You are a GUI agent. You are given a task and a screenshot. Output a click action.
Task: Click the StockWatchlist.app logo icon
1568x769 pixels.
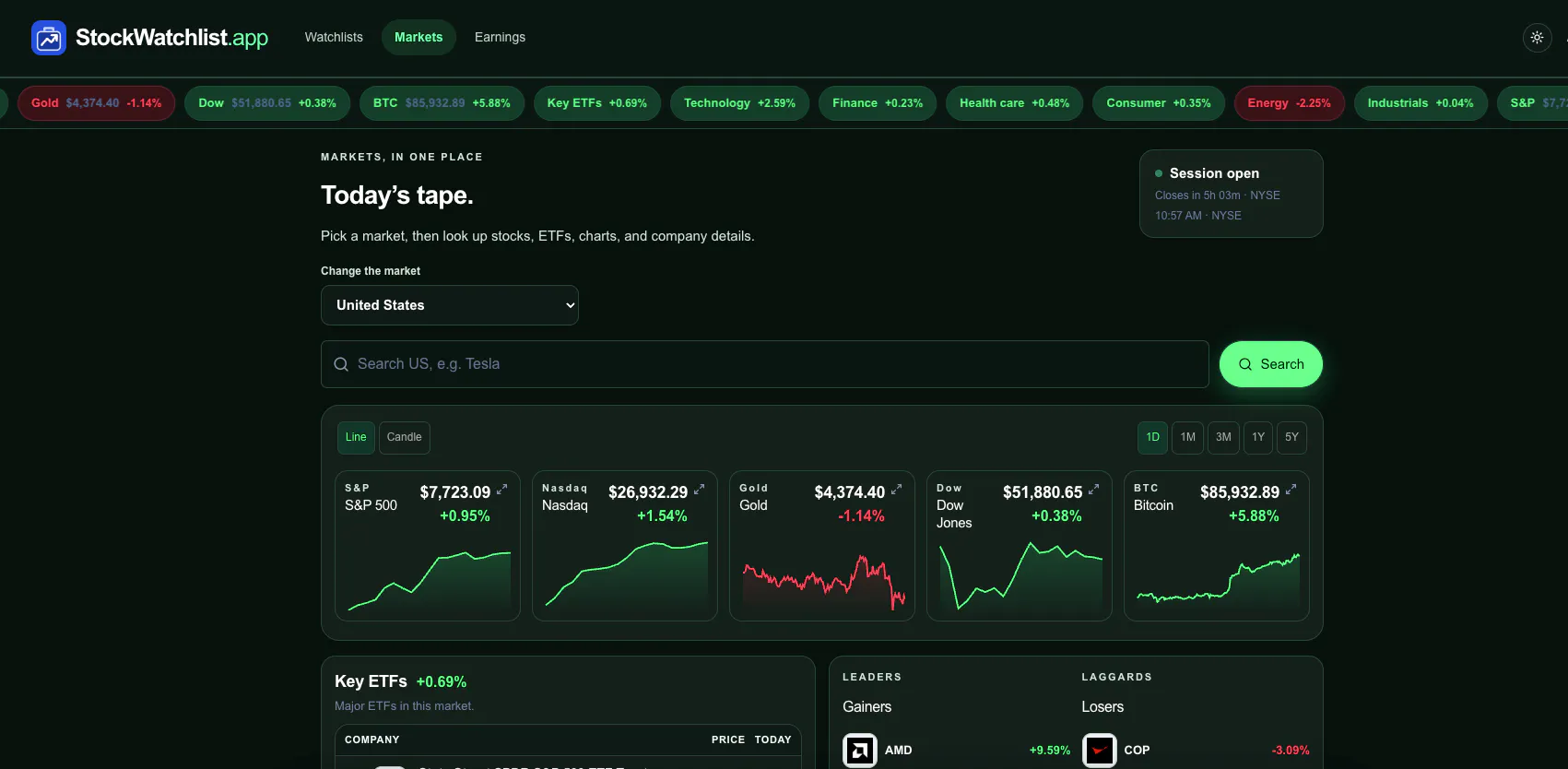click(x=49, y=38)
